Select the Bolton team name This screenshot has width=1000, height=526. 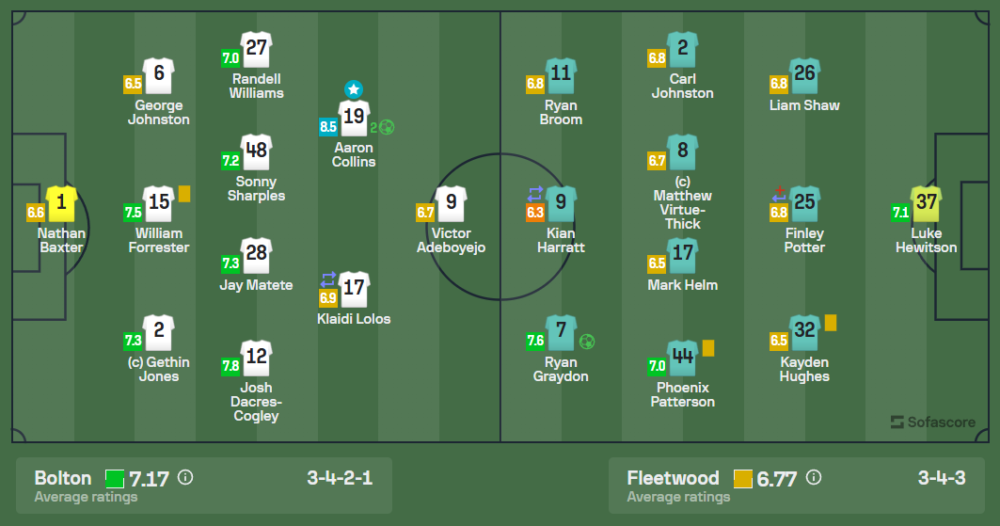(x=63, y=478)
